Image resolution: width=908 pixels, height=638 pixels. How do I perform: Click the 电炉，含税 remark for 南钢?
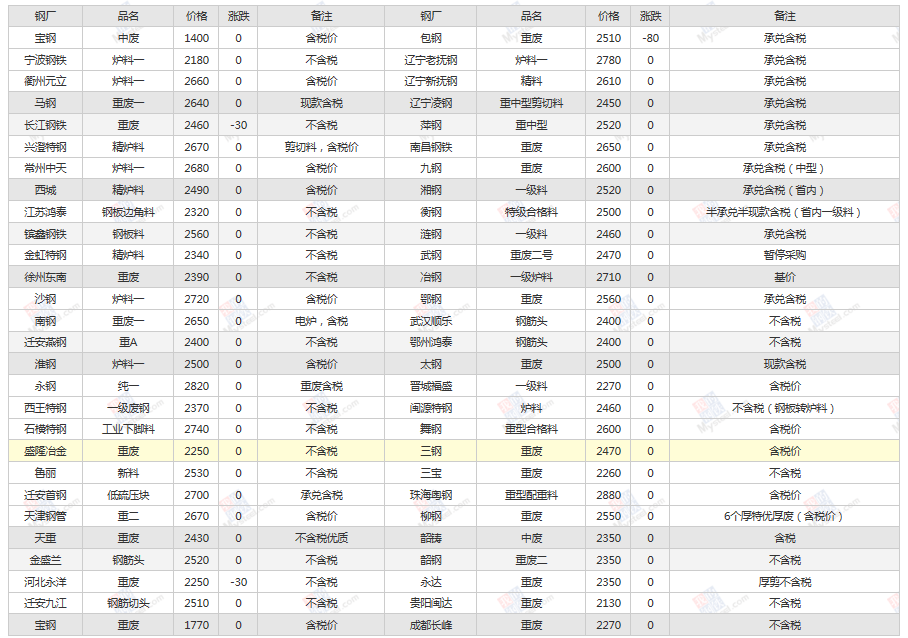(x=321, y=321)
